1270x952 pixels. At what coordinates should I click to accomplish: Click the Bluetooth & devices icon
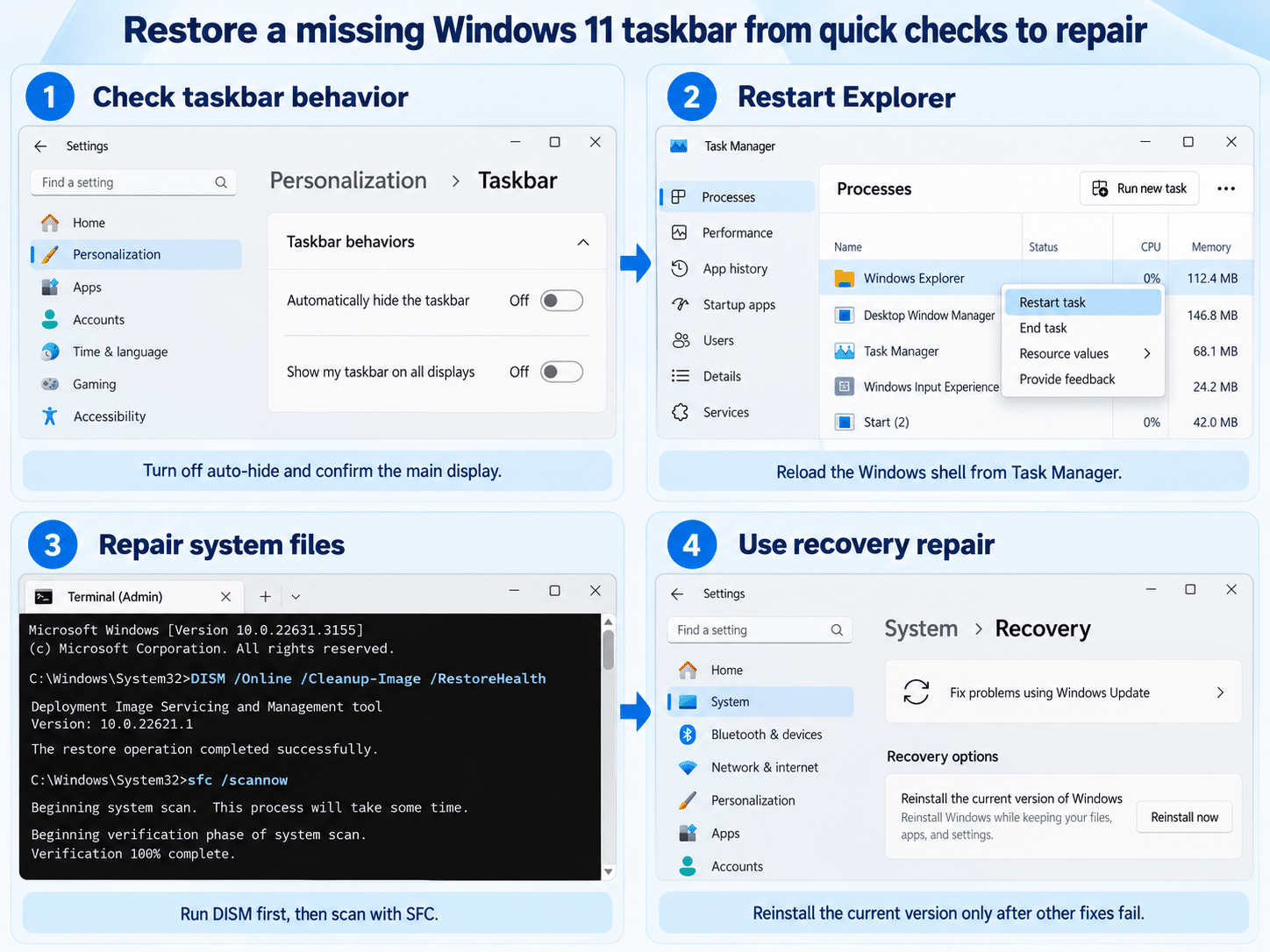(688, 735)
